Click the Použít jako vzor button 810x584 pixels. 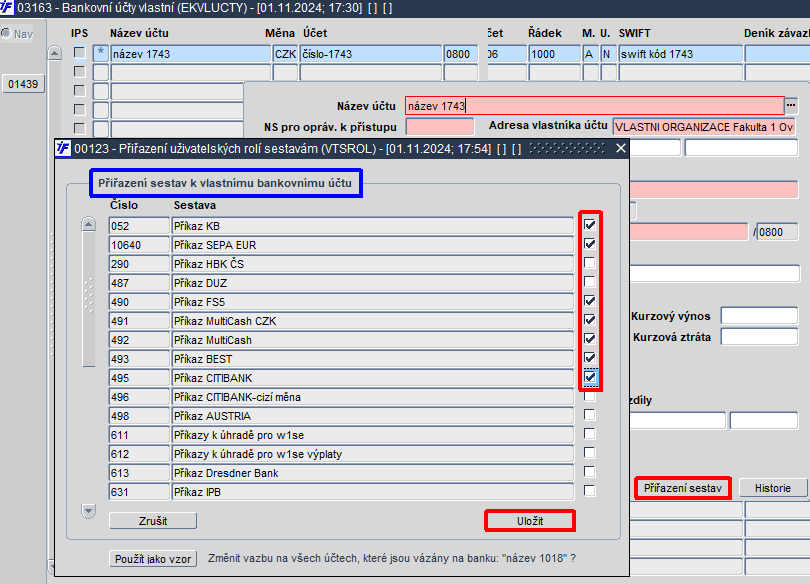153,559
